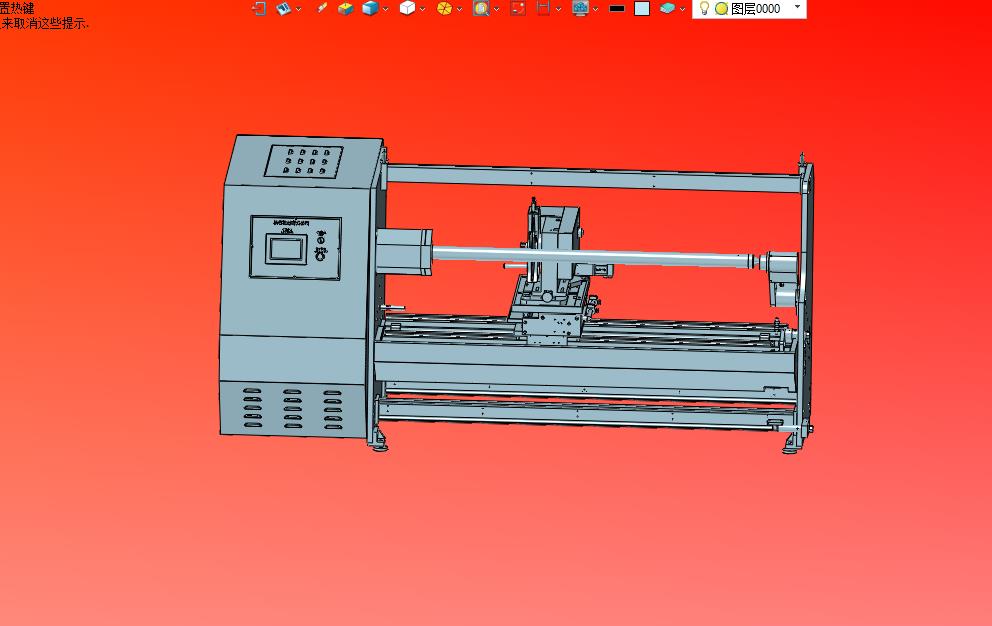Choose the blue shaded cube icon

pos(370,8)
